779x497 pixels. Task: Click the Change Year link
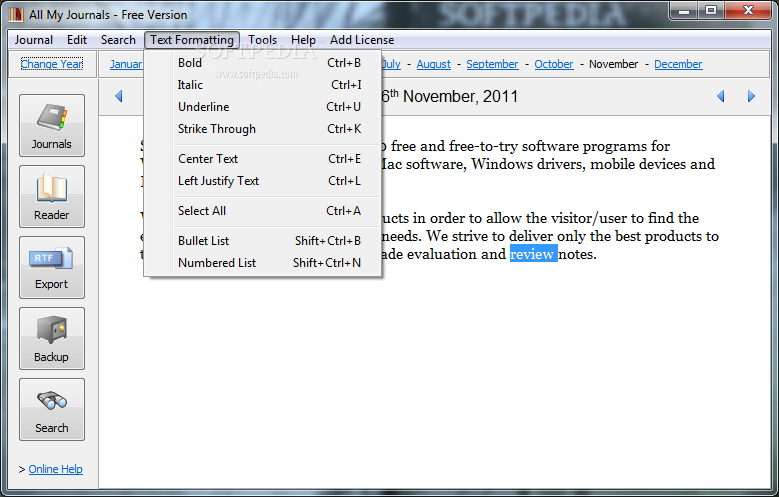click(52, 64)
